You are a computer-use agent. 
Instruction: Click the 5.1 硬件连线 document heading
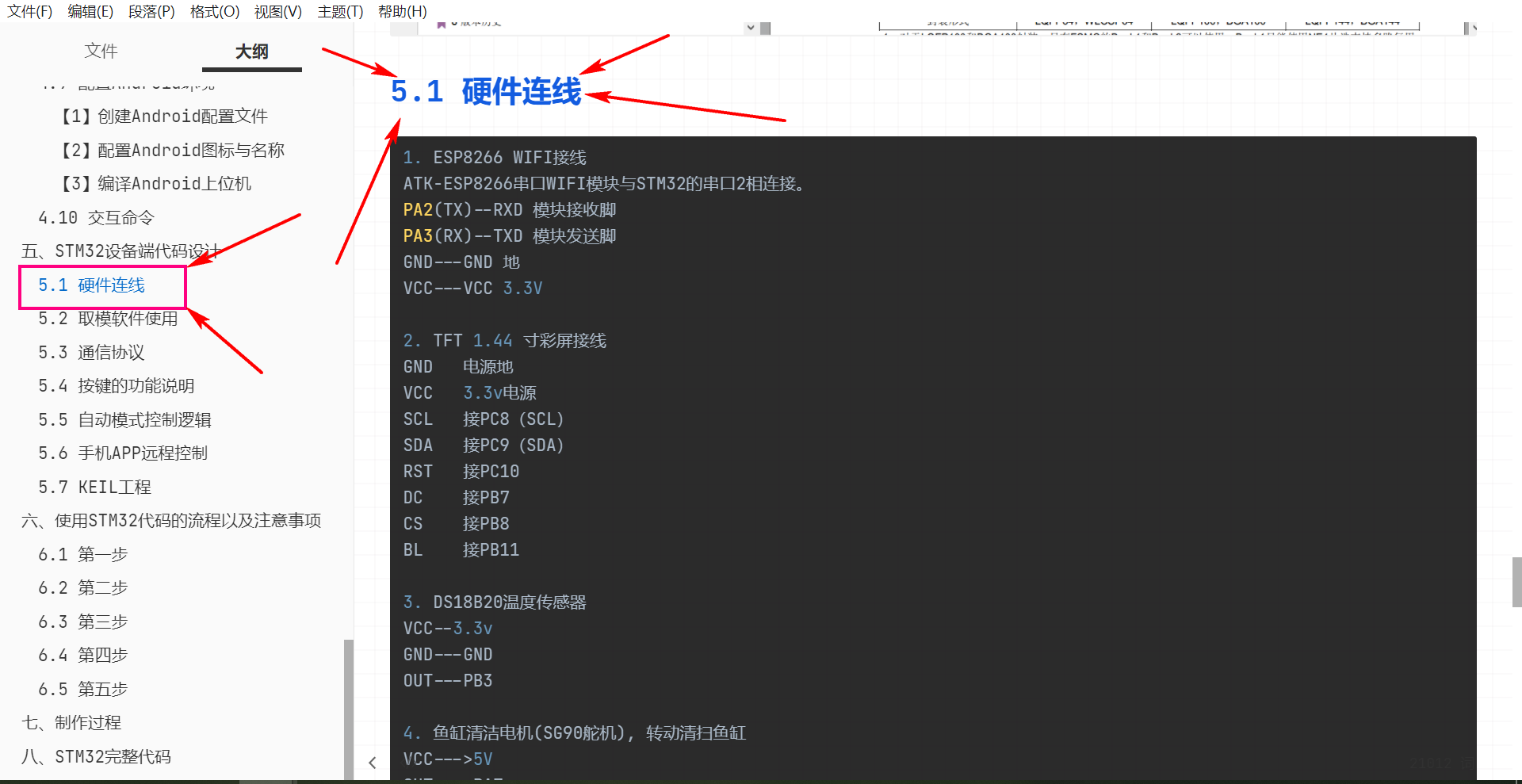coord(486,92)
